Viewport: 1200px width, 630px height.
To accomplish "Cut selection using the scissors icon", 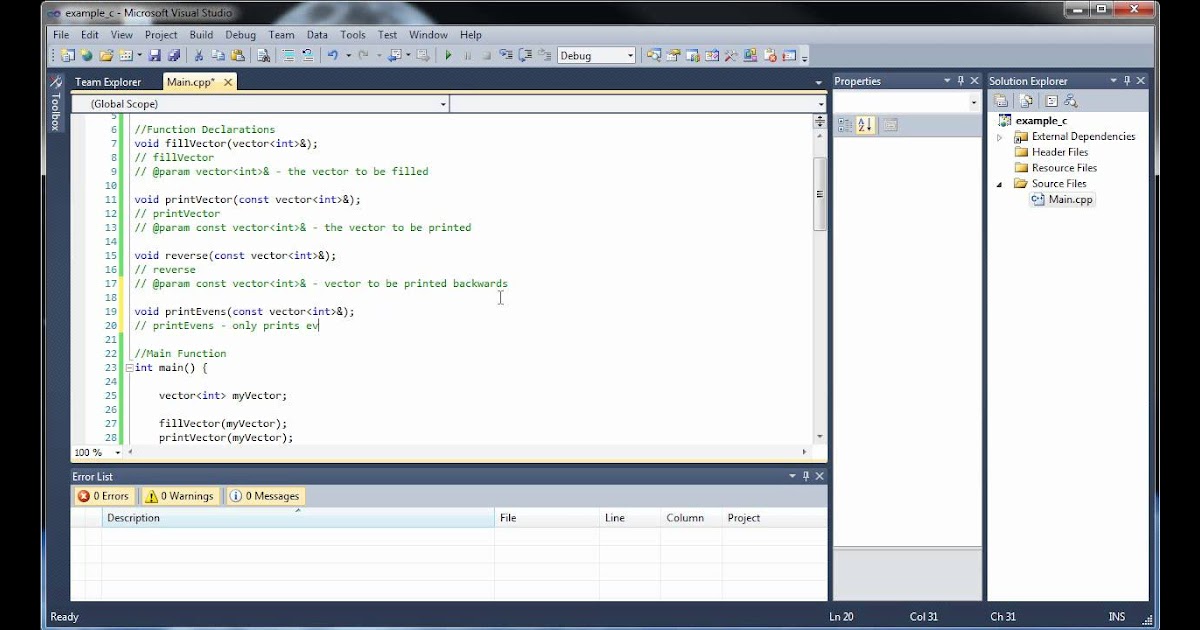I will pyautogui.click(x=199, y=56).
